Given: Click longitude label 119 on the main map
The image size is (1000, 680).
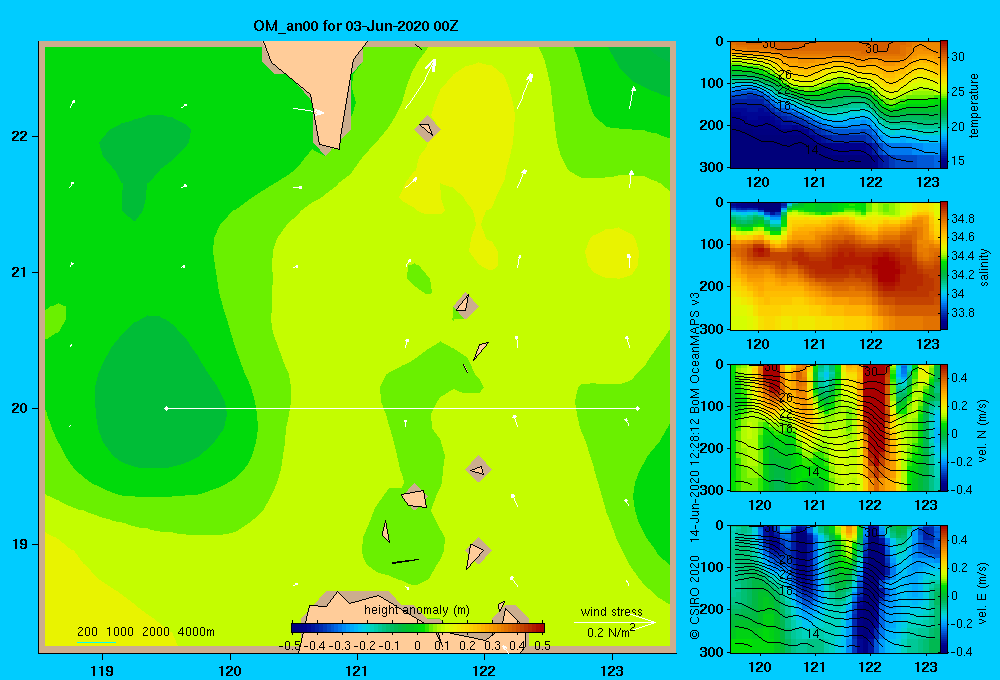Looking at the screenshot, I should click(102, 670).
